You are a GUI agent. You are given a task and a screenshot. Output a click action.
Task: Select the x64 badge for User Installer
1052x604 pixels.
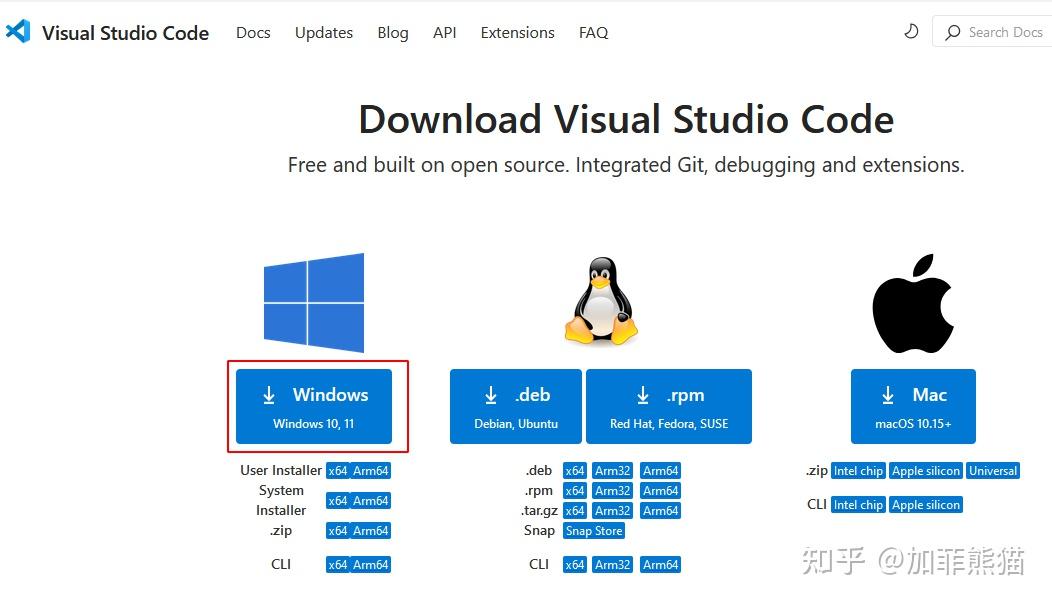pos(340,470)
